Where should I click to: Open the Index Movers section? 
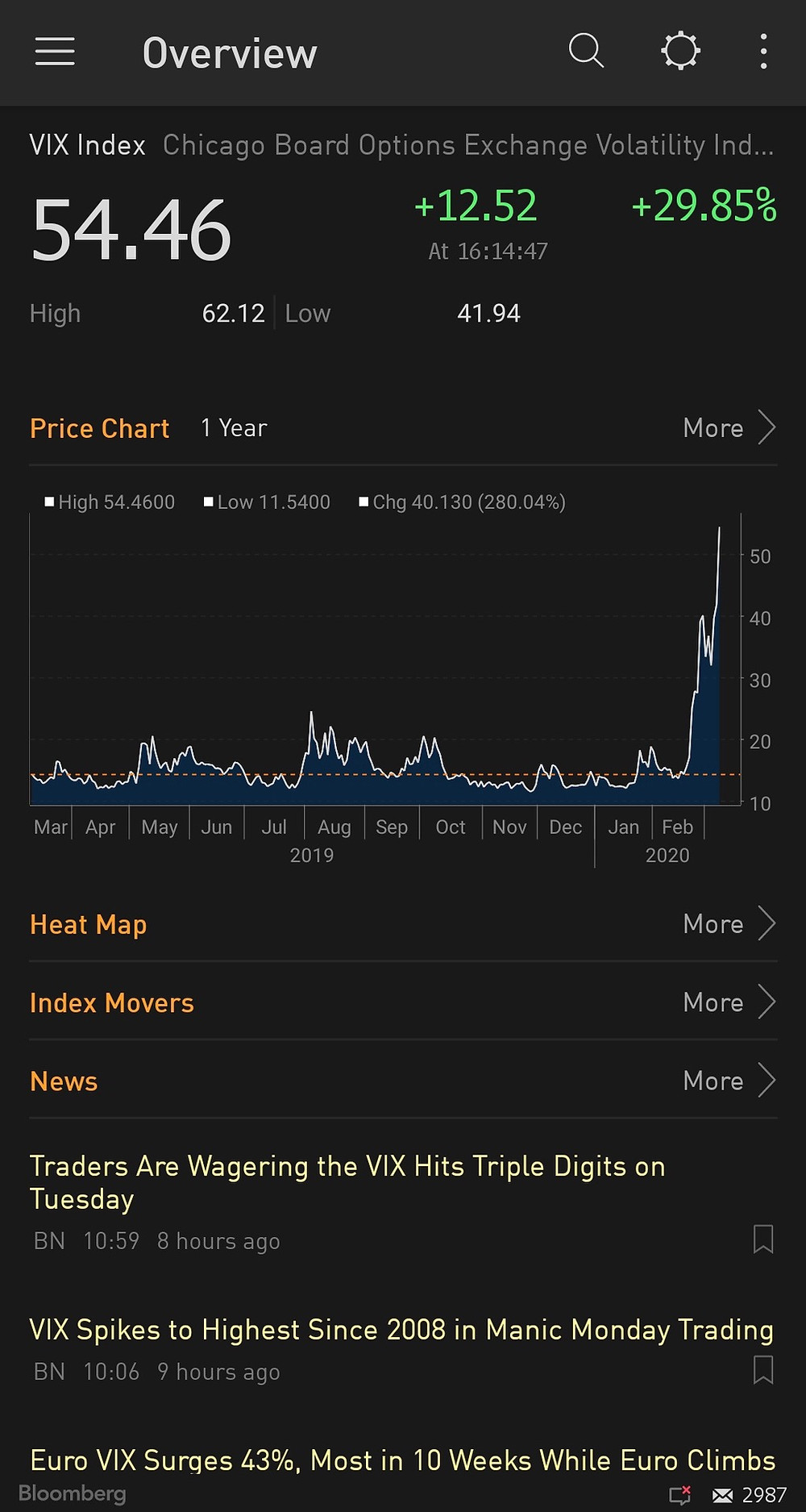[x=112, y=1002]
